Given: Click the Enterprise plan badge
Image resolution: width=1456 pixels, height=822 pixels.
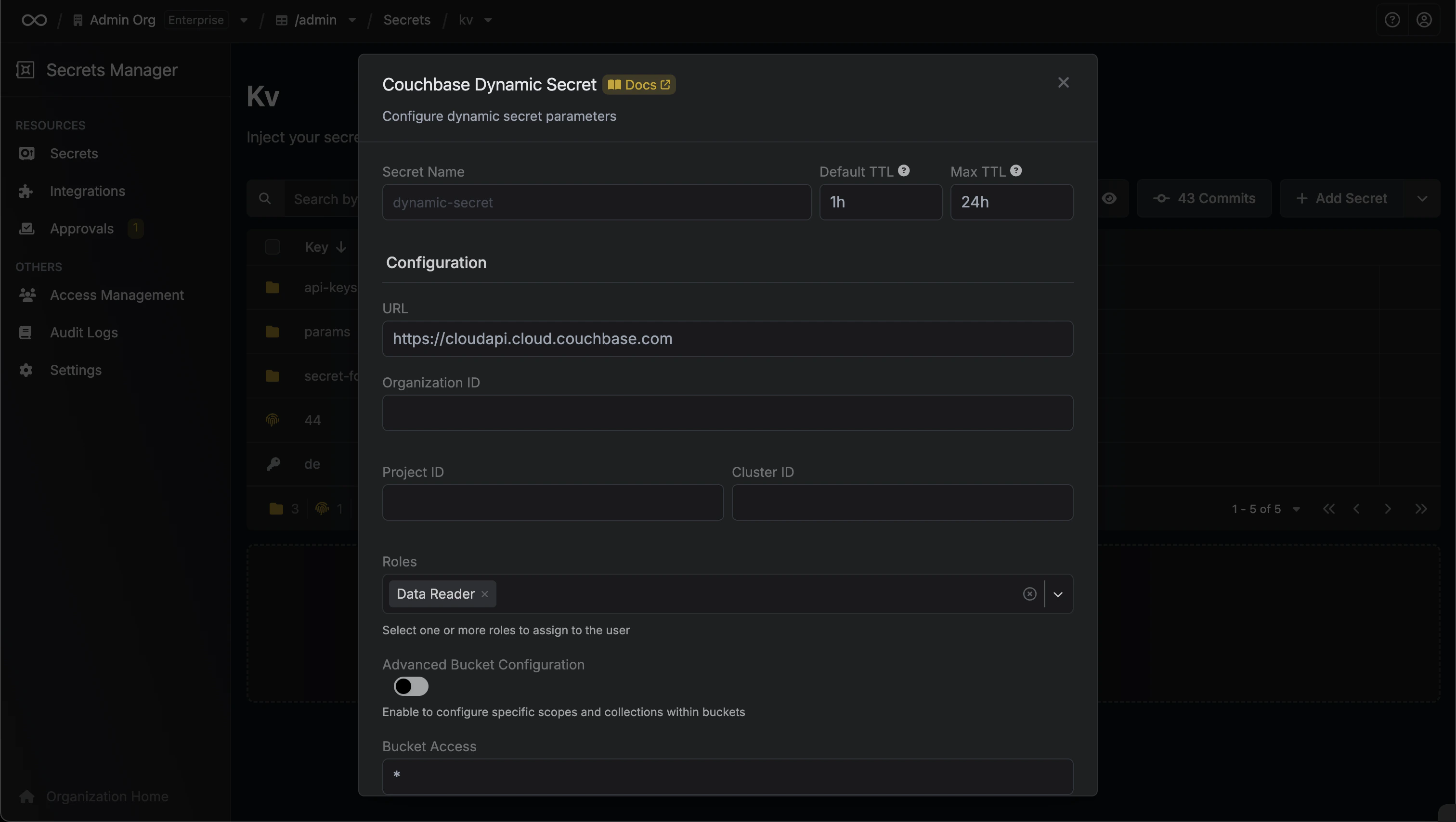Looking at the screenshot, I should (196, 20).
